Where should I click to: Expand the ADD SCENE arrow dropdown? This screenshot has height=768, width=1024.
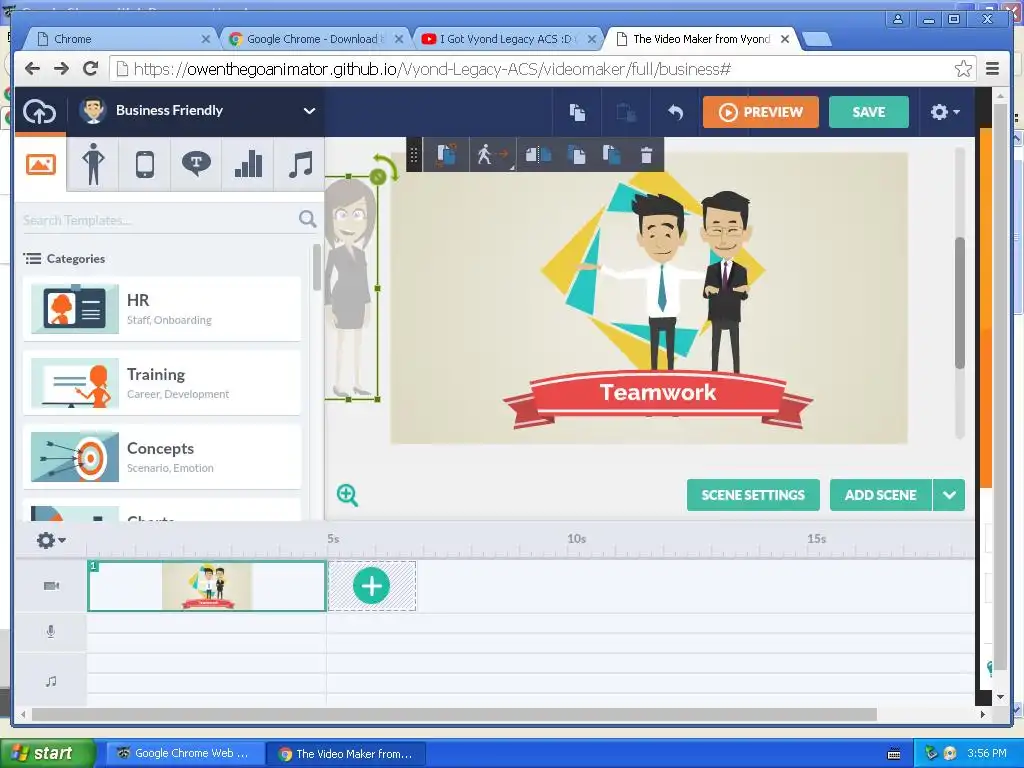pos(949,495)
